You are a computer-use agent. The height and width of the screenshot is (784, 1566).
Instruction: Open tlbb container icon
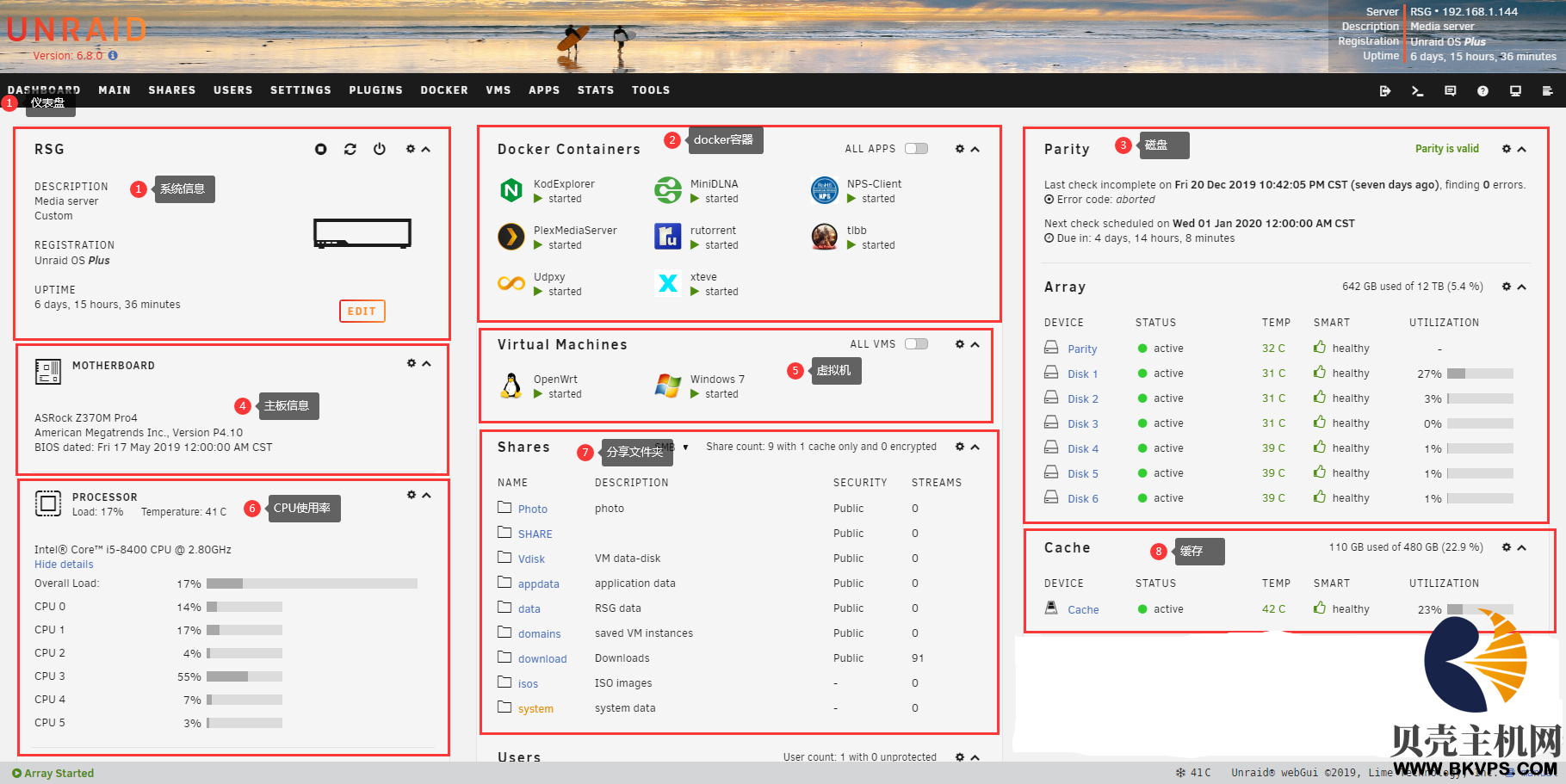[x=825, y=237]
